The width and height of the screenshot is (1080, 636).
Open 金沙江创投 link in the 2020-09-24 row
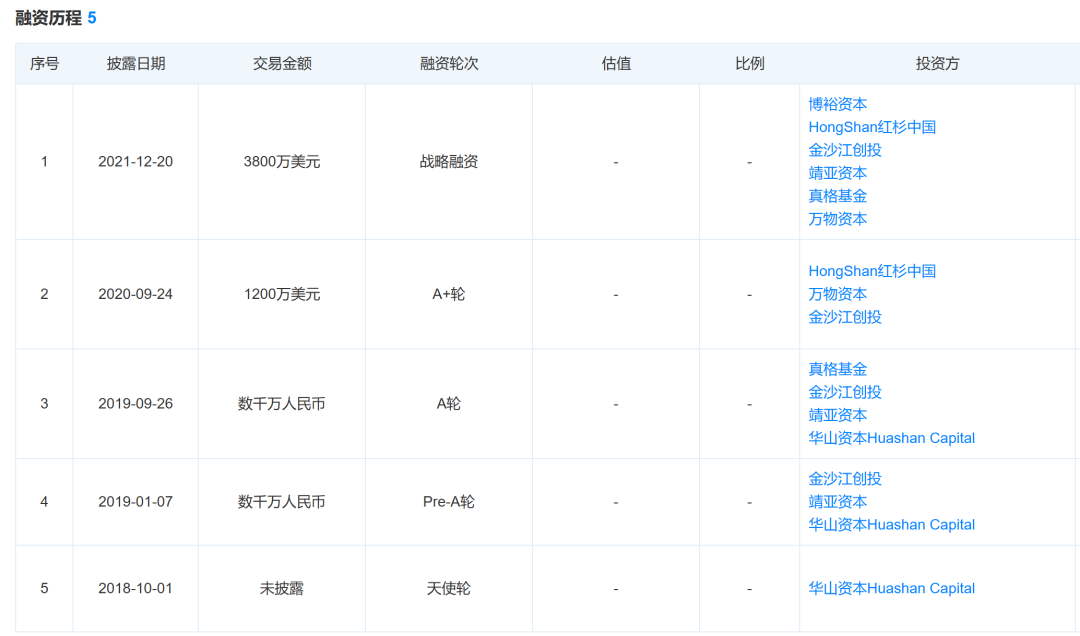click(844, 317)
